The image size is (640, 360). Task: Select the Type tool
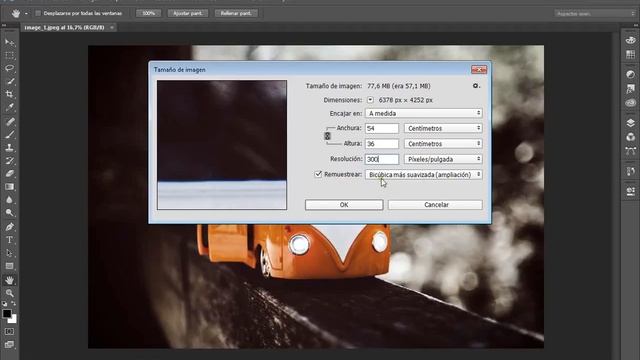click(x=9, y=240)
